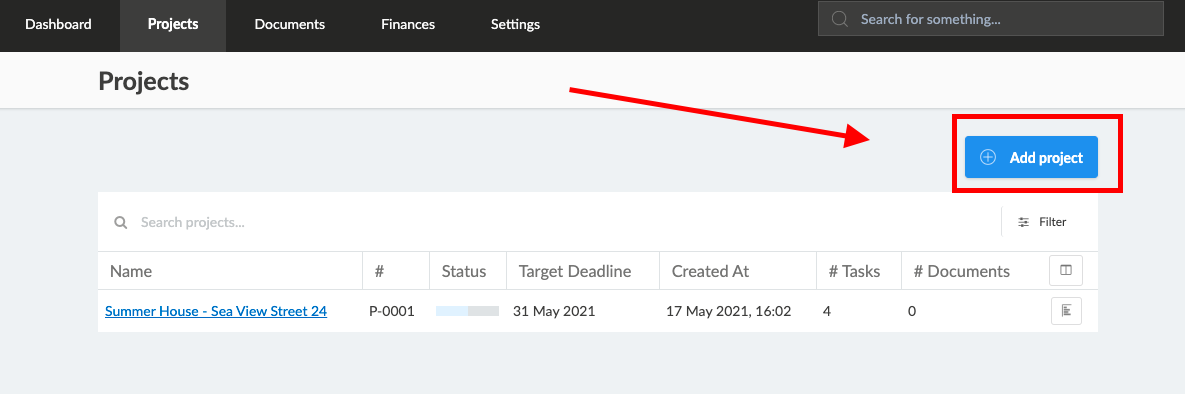This screenshot has height=394, width=1185.
Task: Click the magnifier icon beside Search projects
Action: [x=119, y=222]
